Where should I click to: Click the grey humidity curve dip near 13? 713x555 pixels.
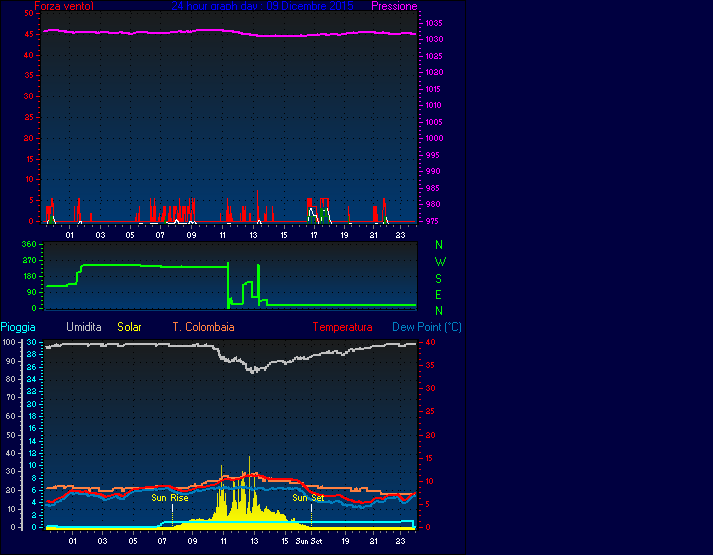tap(253, 370)
